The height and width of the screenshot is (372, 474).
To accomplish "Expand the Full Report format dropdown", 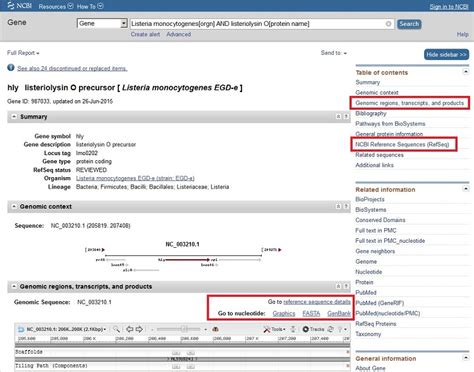I will pos(23,53).
